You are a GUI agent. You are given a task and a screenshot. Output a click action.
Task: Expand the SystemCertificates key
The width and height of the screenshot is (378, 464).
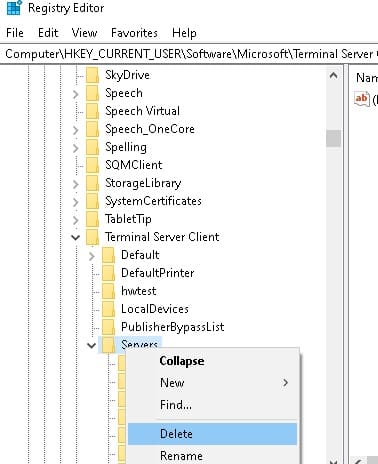click(x=76, y=202)
